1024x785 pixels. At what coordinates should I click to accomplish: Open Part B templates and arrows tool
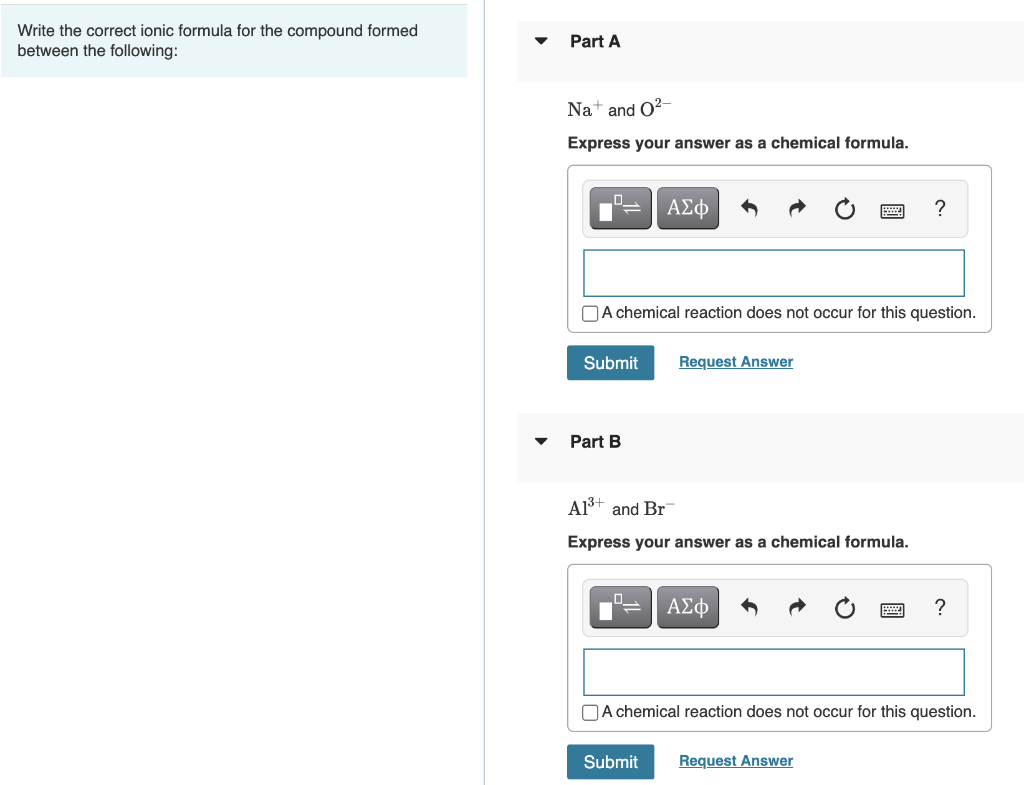point(620,607)
